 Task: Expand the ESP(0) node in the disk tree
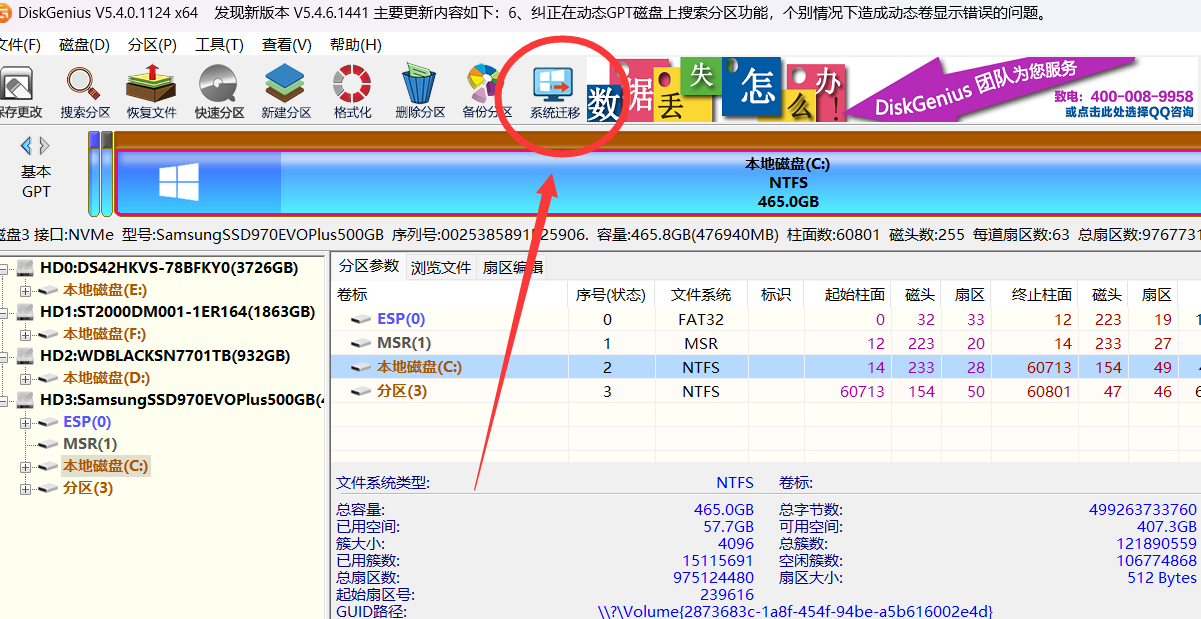pos(25,424)
